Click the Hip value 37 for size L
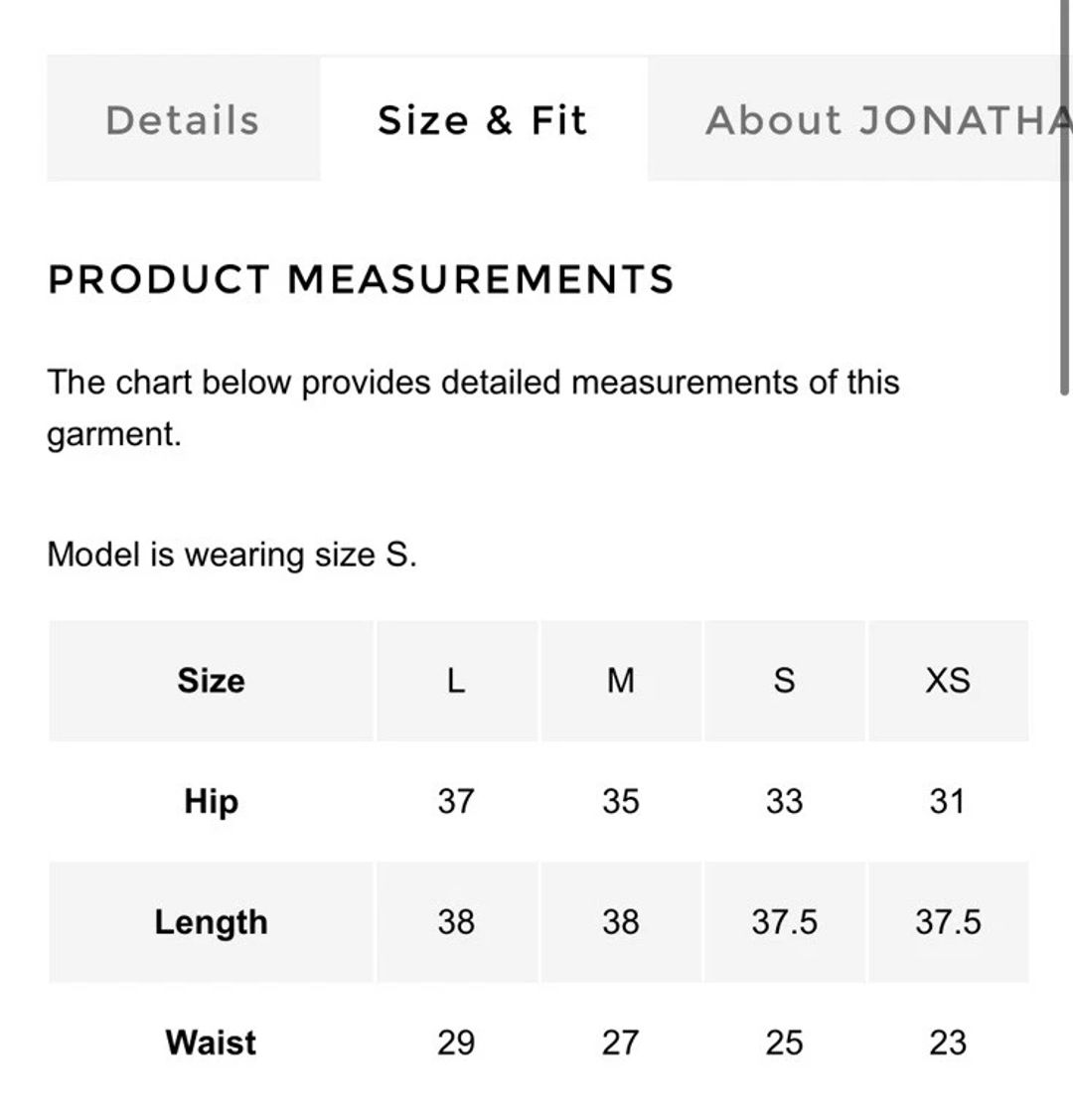This screenshot has width=1073, height=1120. coord(456,801)
